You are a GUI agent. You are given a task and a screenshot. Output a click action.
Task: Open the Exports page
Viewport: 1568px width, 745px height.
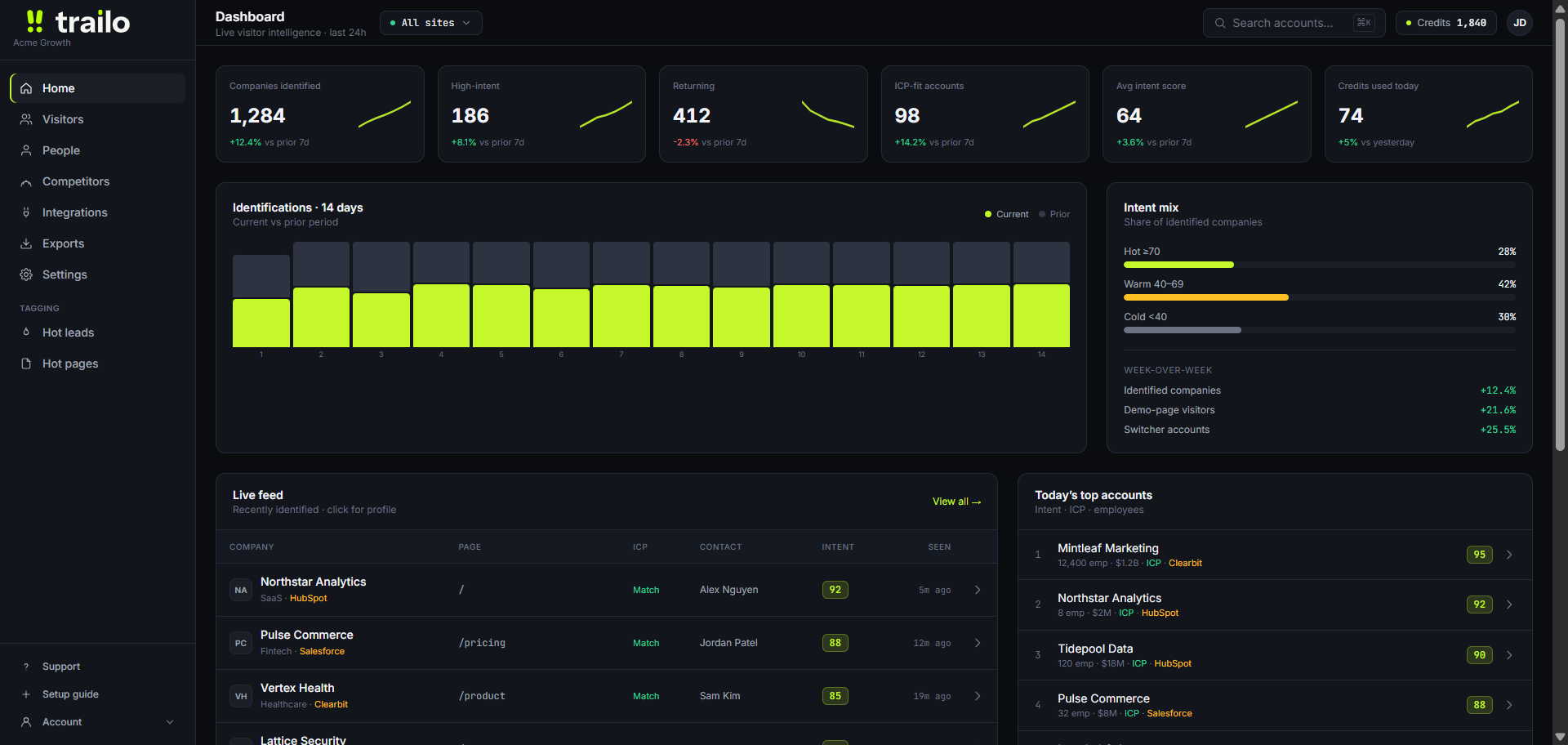point(98,243)
